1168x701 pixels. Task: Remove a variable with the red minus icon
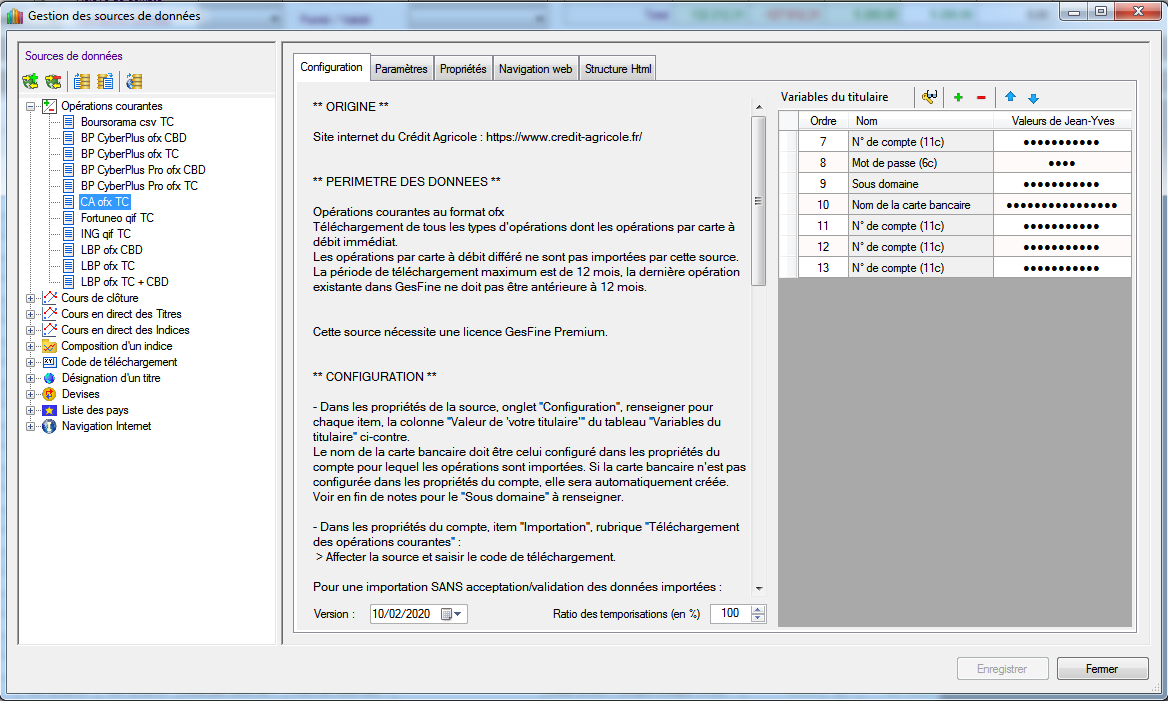pyautogui.click(x=981, y=97)
